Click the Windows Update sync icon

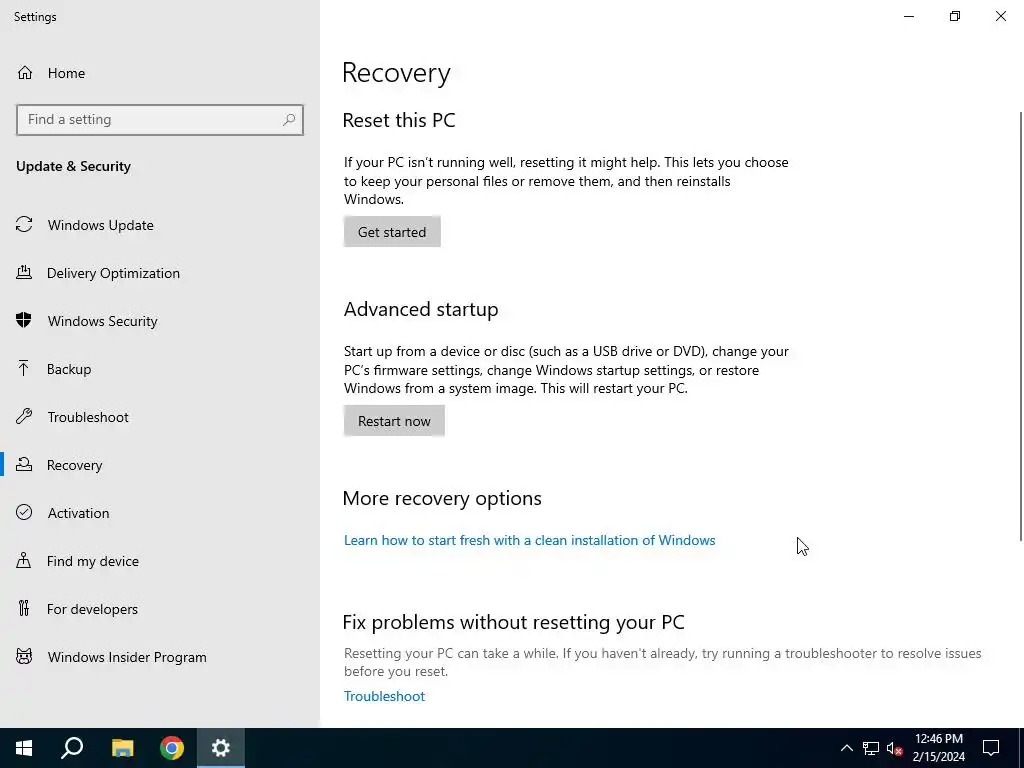(24, 225)
